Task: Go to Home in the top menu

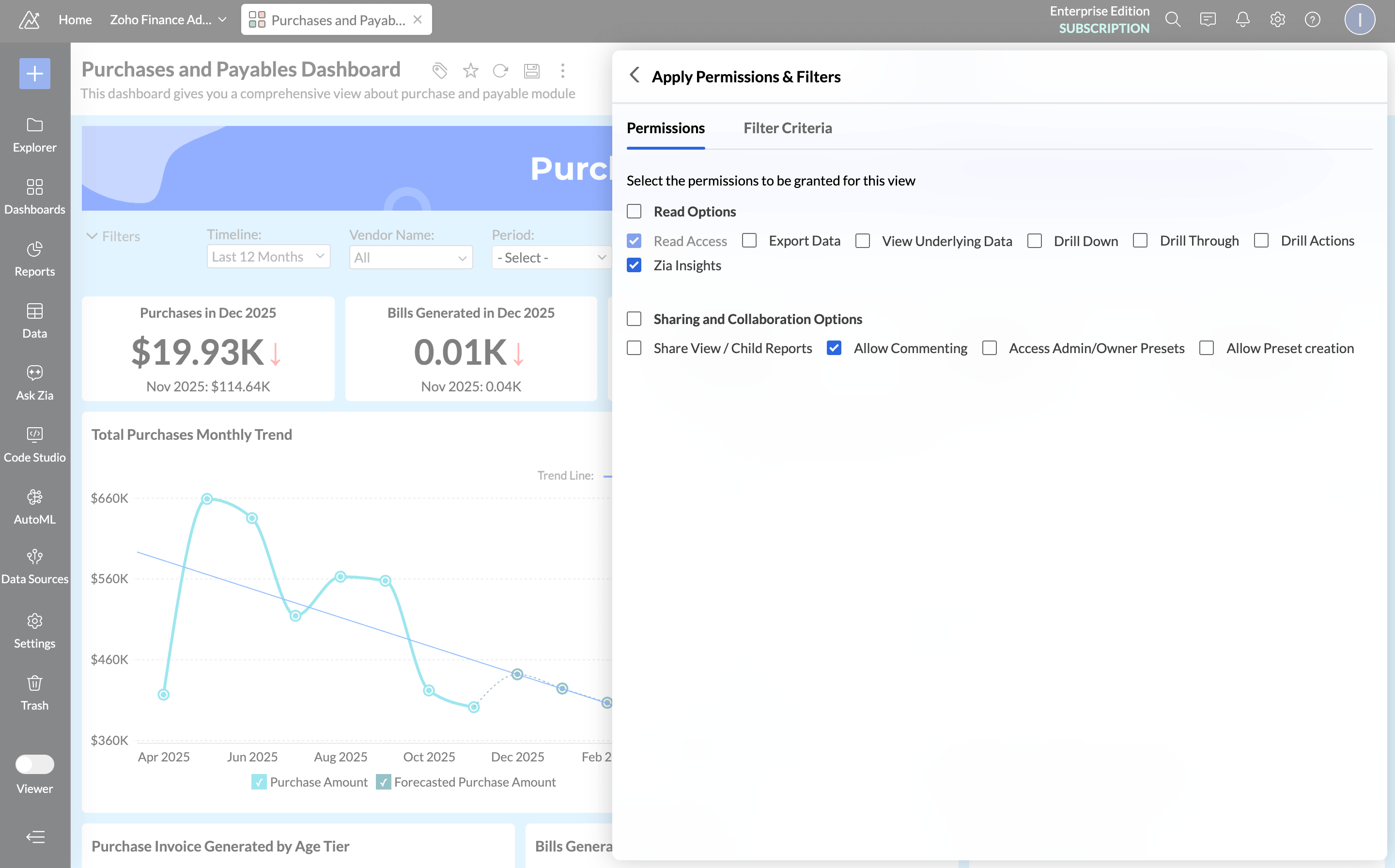Action: (x=75, y=19)
